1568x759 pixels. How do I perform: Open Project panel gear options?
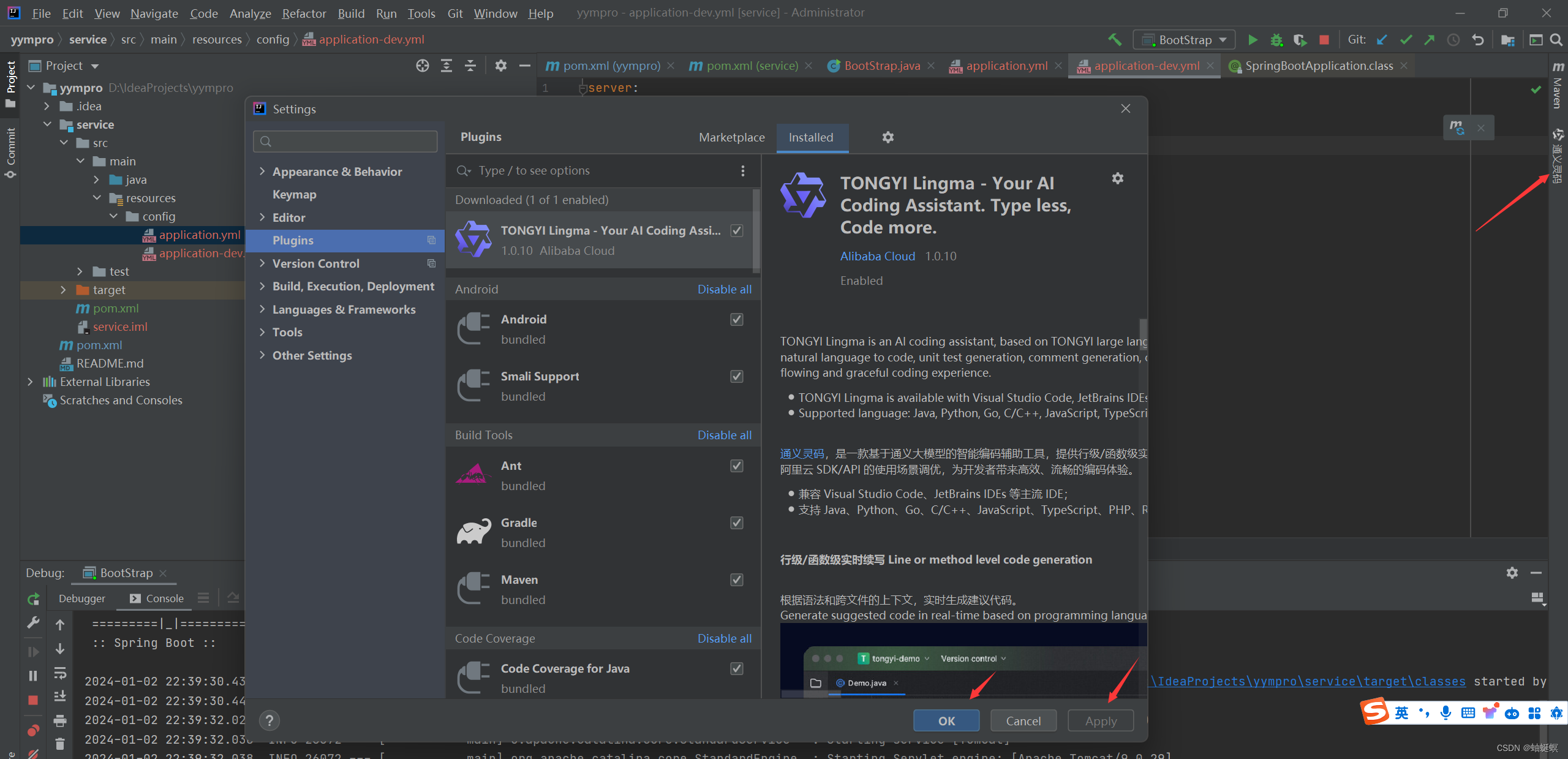(x=501, y=66)
